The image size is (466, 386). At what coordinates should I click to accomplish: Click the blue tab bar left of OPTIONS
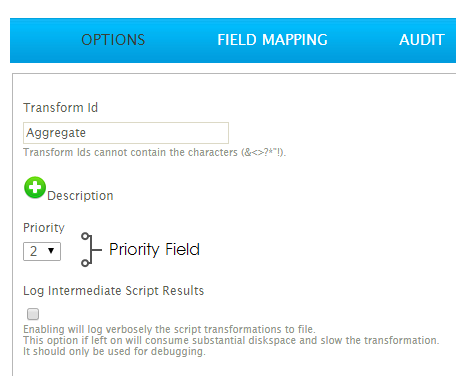(x=43, y=40)
